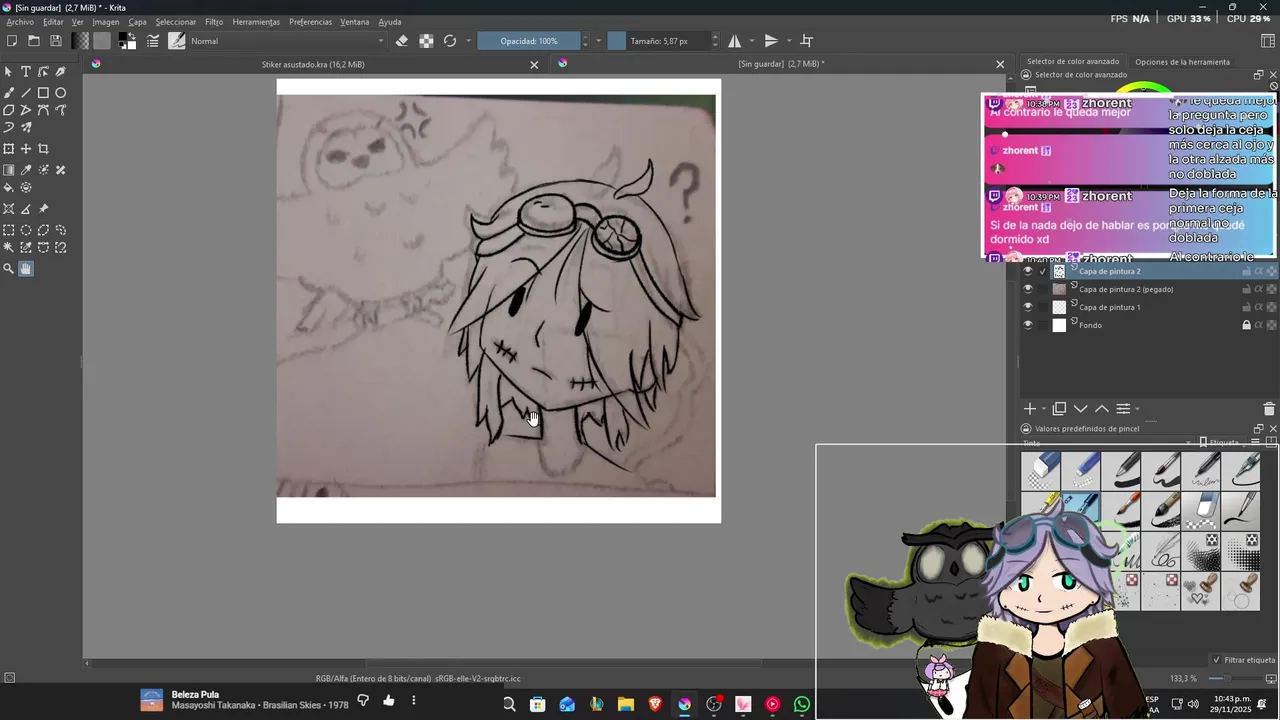
Task: Switch to Opciones de la herramienta tab
Action: click(1182, 62)
